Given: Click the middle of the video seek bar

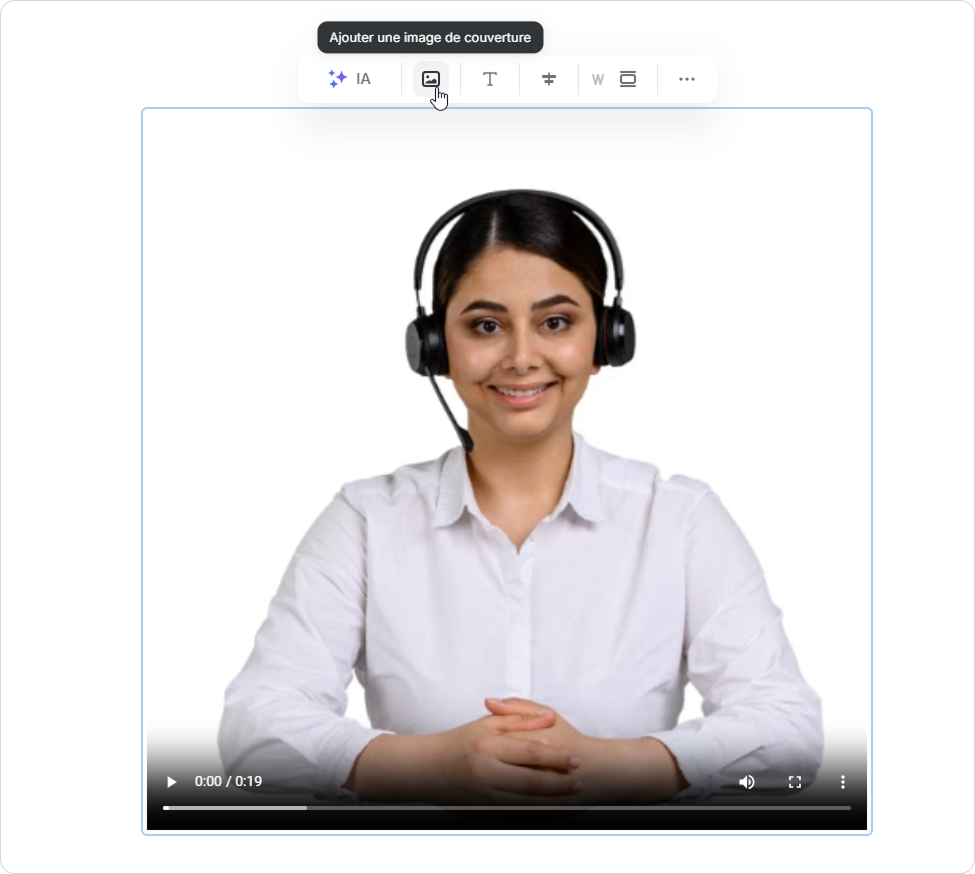Looking at the screenshot, I should (507, 807).
